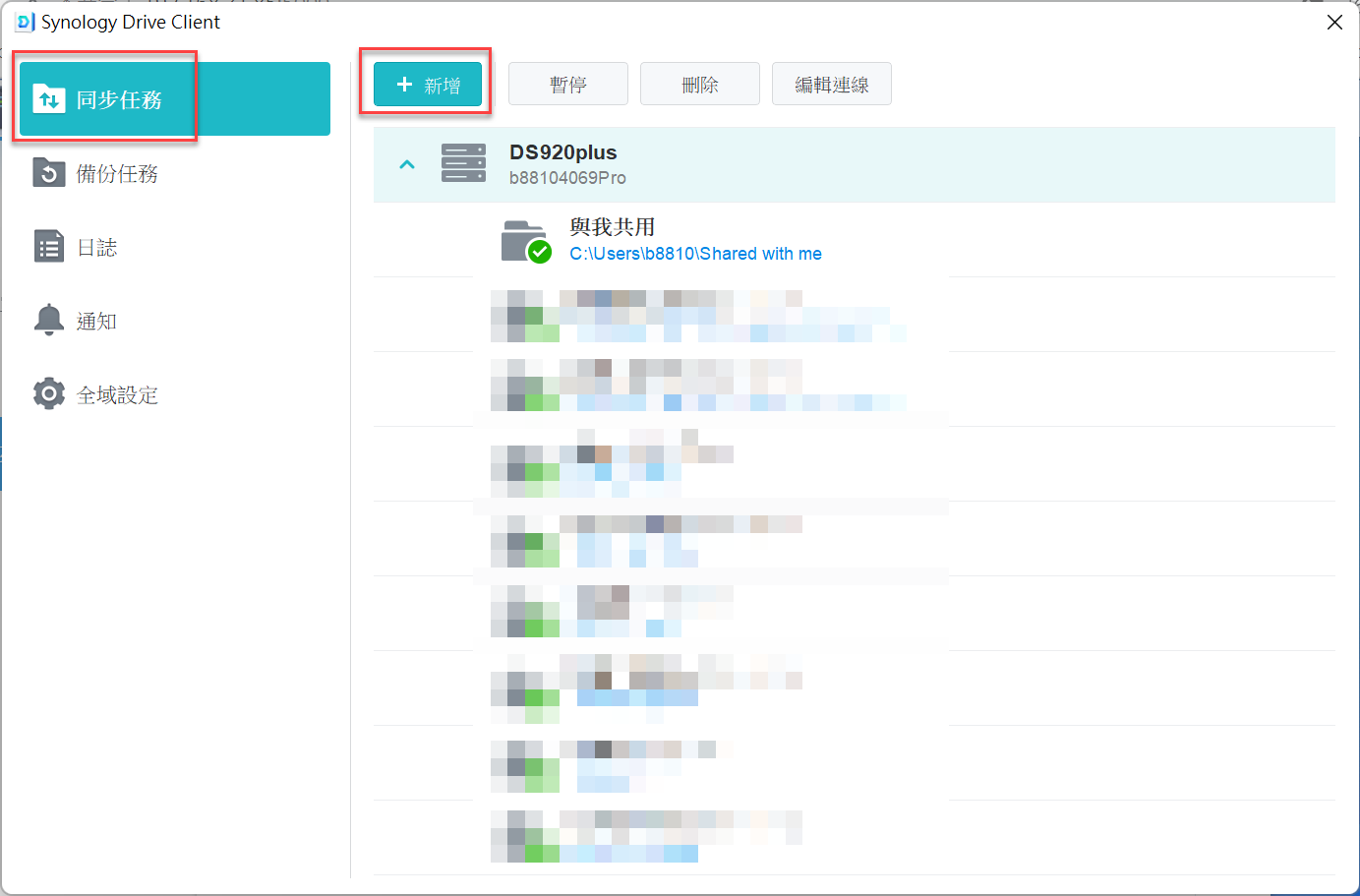Click the notification bell icon
The height and width of the screenshot is (896, 1360).
click(49, 321)
